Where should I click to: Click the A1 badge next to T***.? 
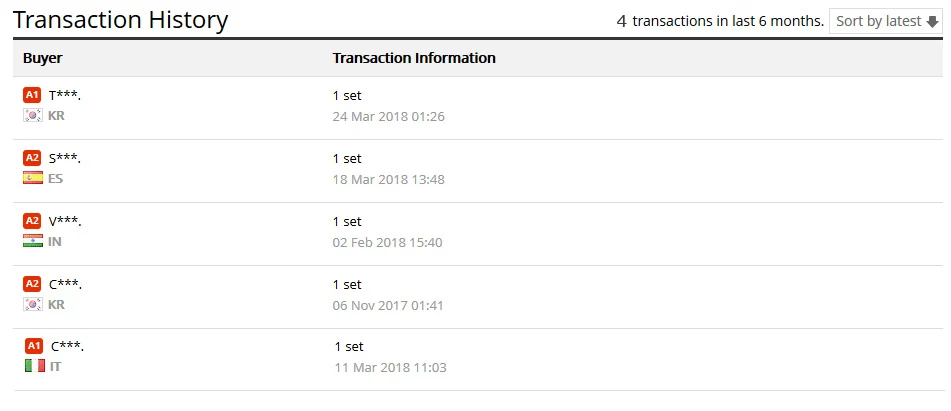(x=32, y=95)
